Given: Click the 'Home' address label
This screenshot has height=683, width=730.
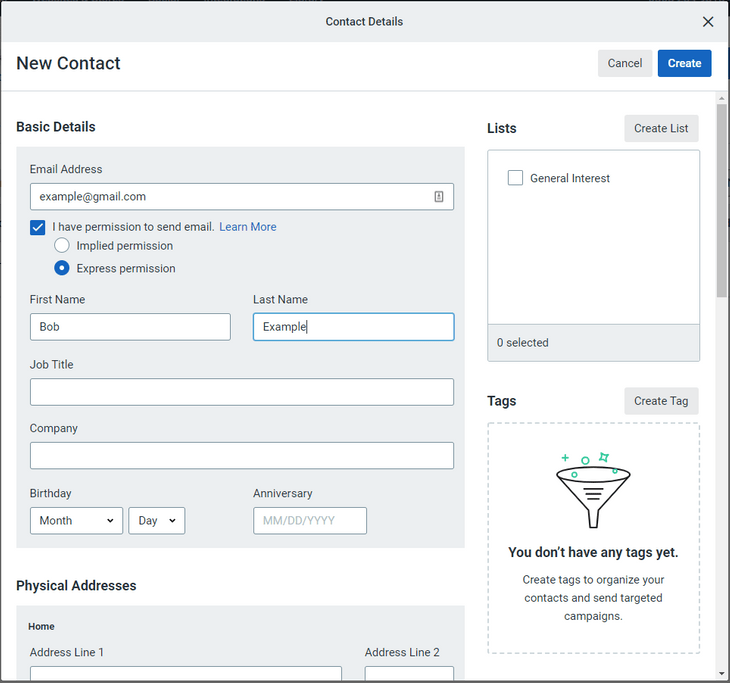Looking at the screenshot, I should pos(41,627).
